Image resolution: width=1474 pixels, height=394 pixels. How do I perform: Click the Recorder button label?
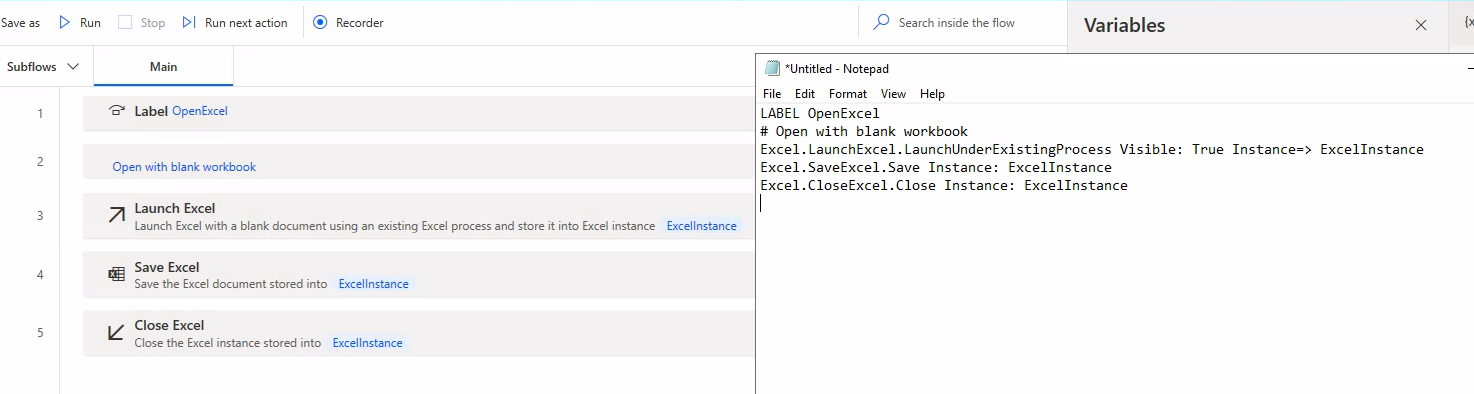[359, 22]
